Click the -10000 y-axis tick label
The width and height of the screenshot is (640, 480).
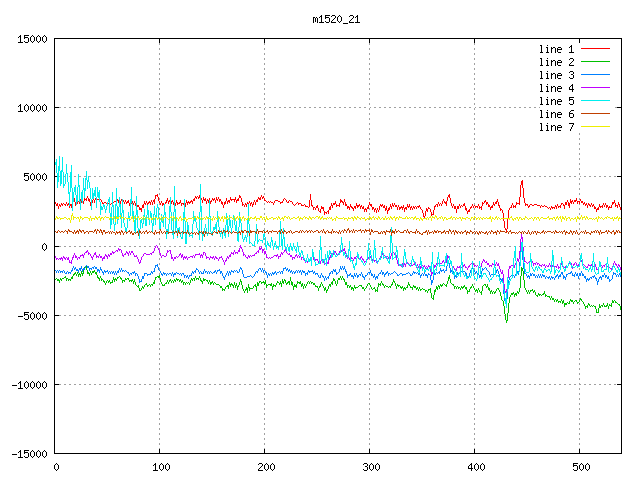pyautogui.click(x=28, y=384)
